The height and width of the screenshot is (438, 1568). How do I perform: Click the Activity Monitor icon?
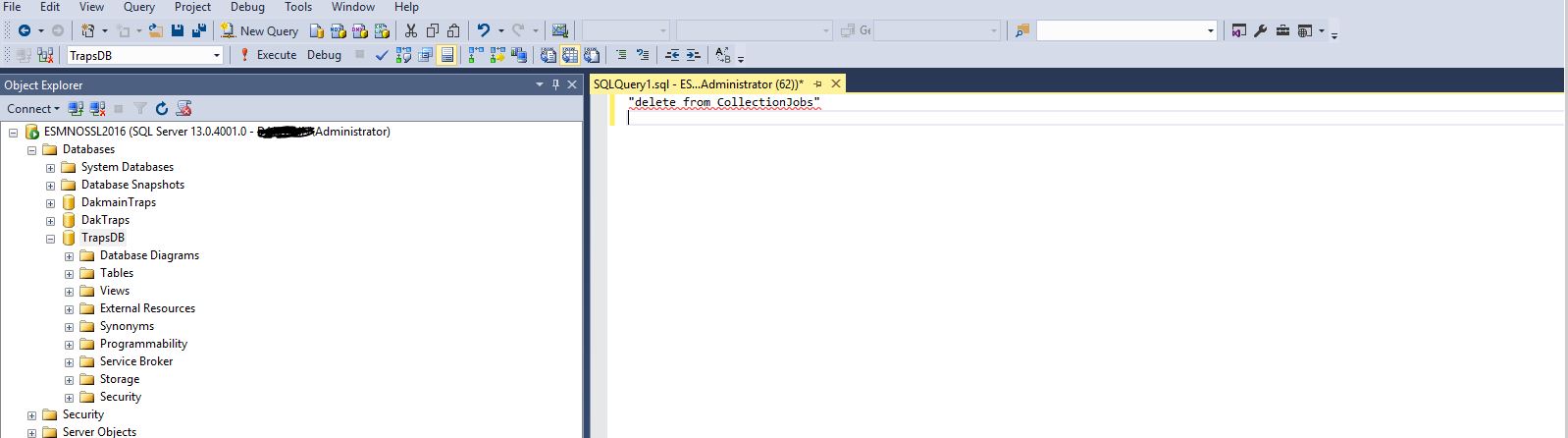point(559,30)
